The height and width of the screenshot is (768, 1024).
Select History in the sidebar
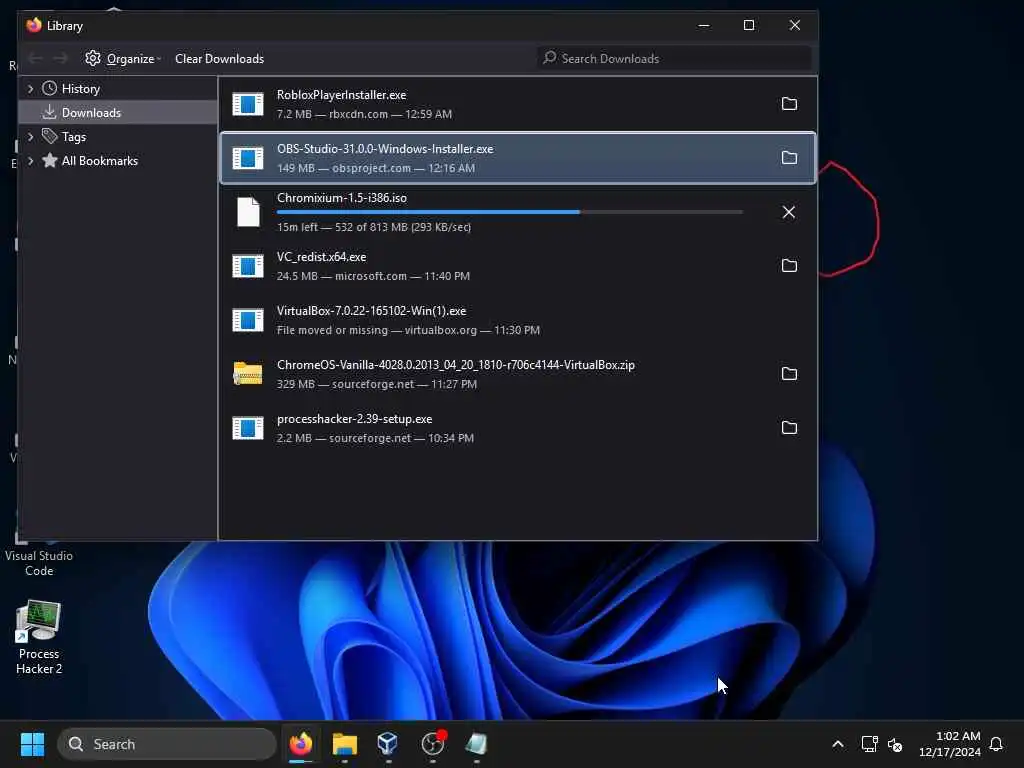pyautogui.click(x=80, y=89)
